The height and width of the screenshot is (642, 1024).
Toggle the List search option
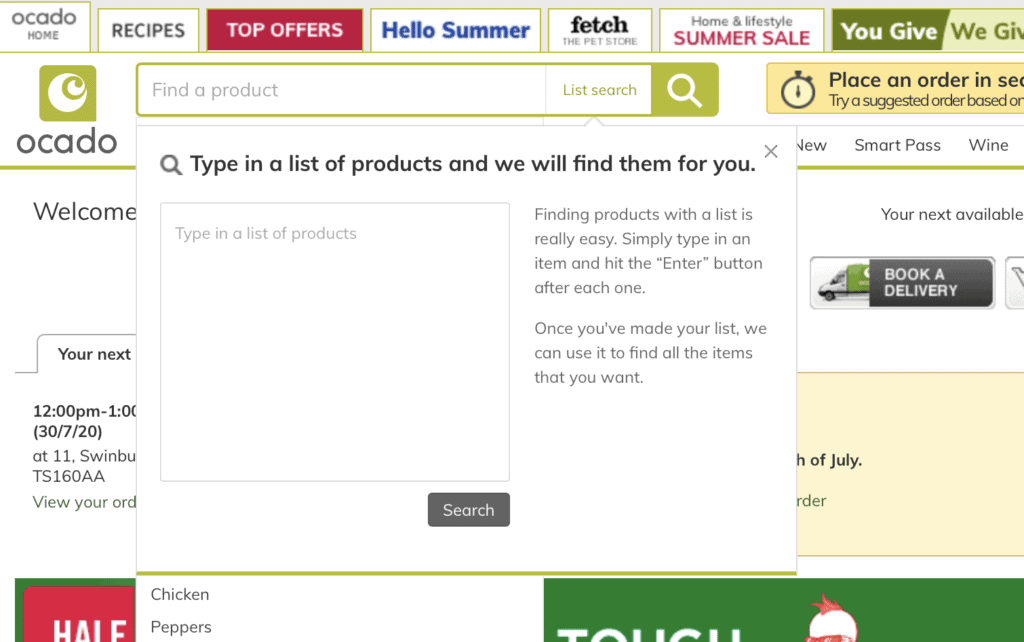click(x=600, y=90)
